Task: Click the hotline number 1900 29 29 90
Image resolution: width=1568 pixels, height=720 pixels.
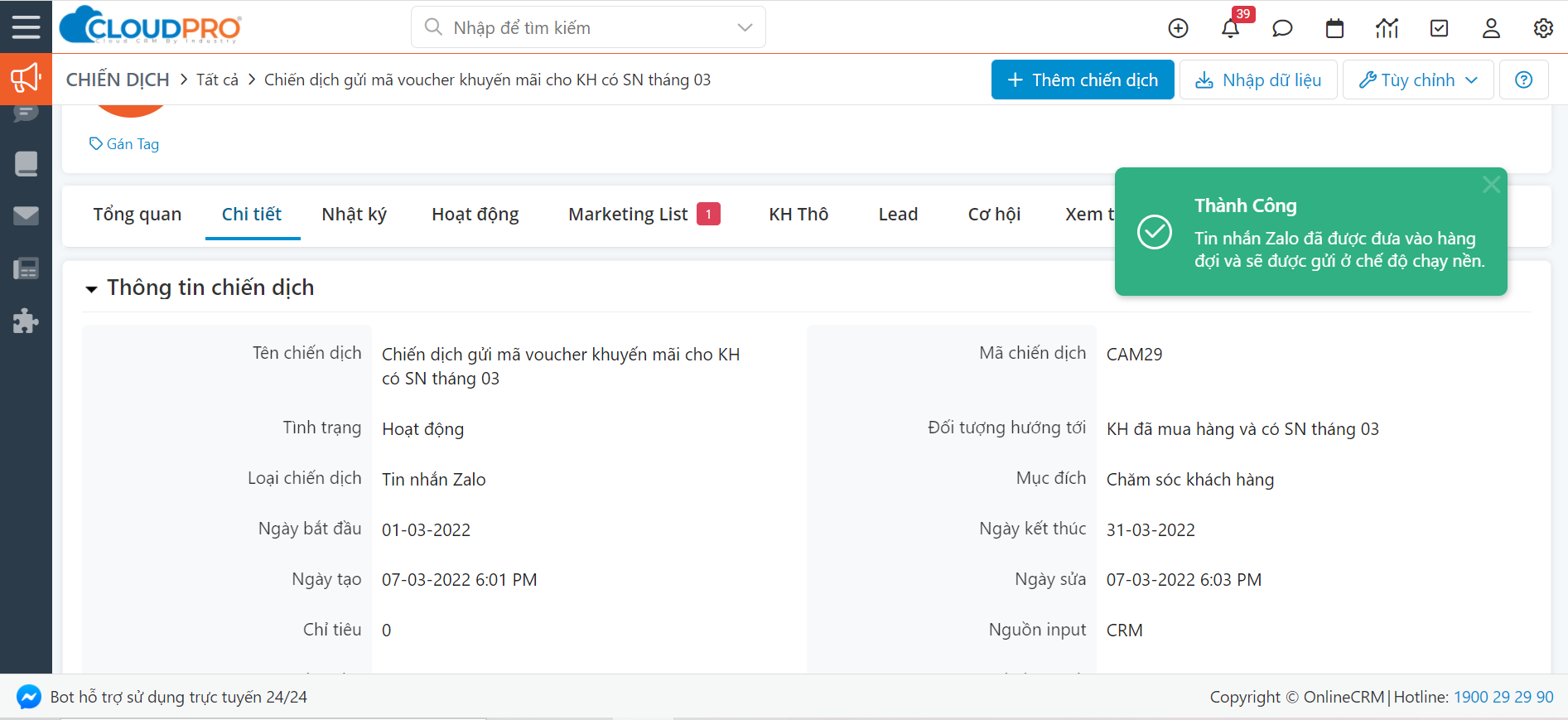Action: [1503, 697]
